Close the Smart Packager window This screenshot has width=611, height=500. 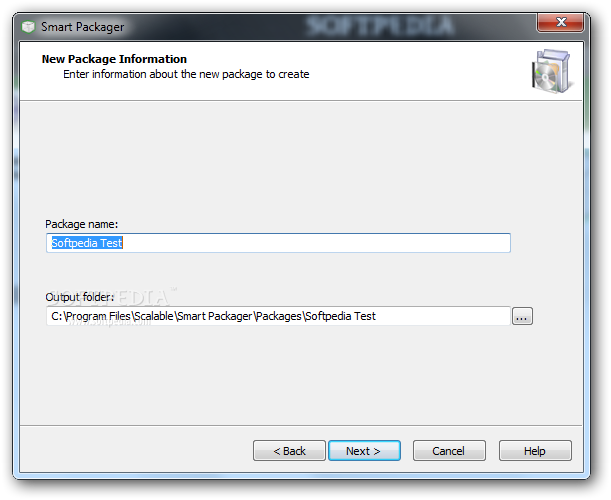pyautogui.click(x=560, y=22)
